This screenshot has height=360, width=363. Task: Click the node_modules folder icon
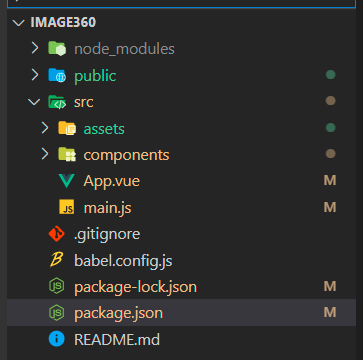tap(57, 48)
